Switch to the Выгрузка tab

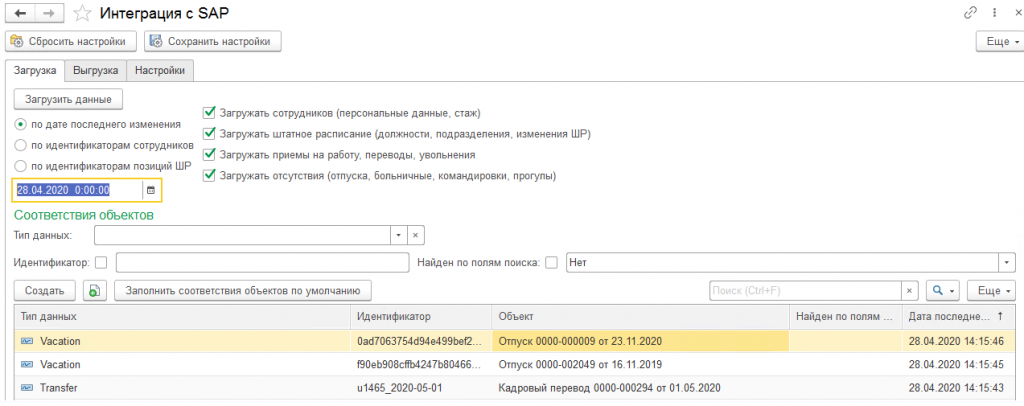[96, 70]
